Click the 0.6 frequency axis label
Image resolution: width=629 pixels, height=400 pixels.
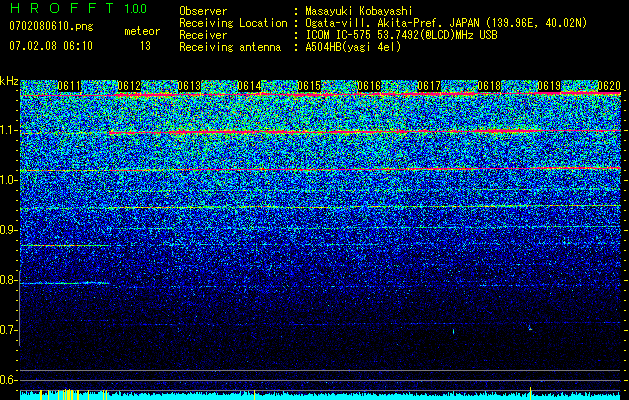(8, 380)
